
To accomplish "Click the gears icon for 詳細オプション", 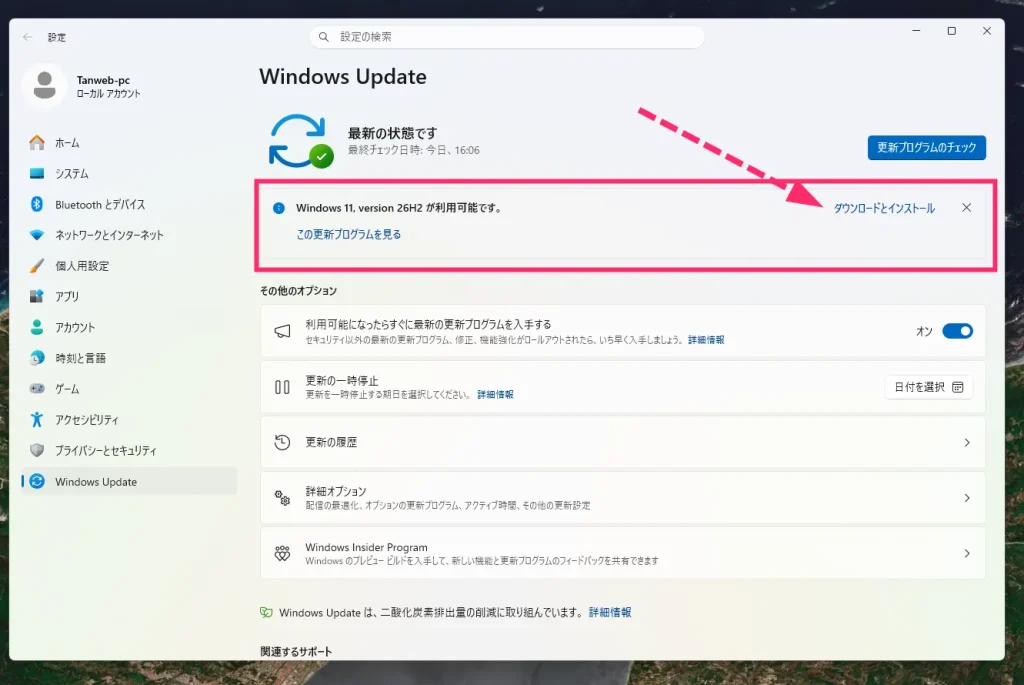I will click(282, 498).
